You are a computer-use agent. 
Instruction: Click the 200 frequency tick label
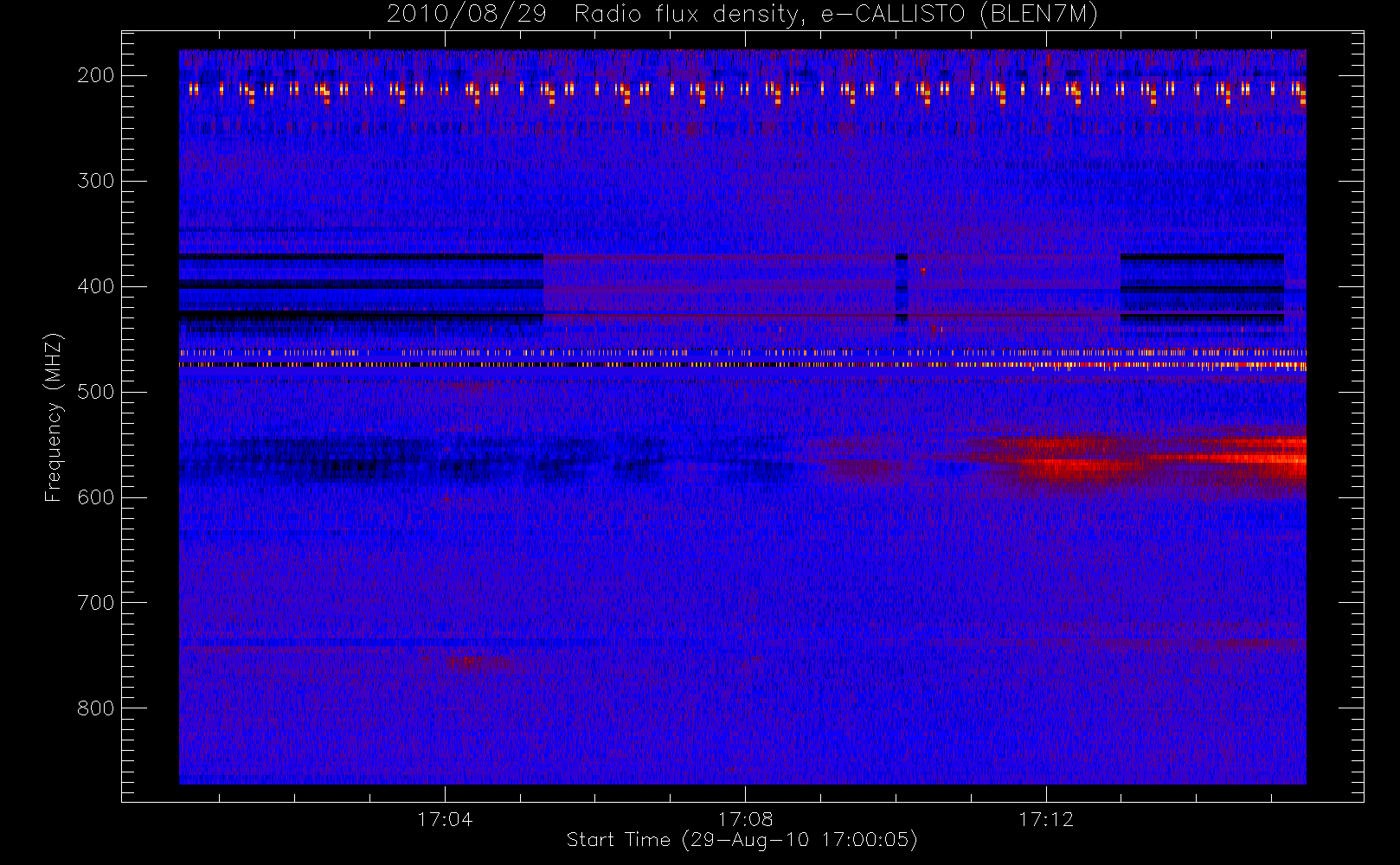click(96, 75)
